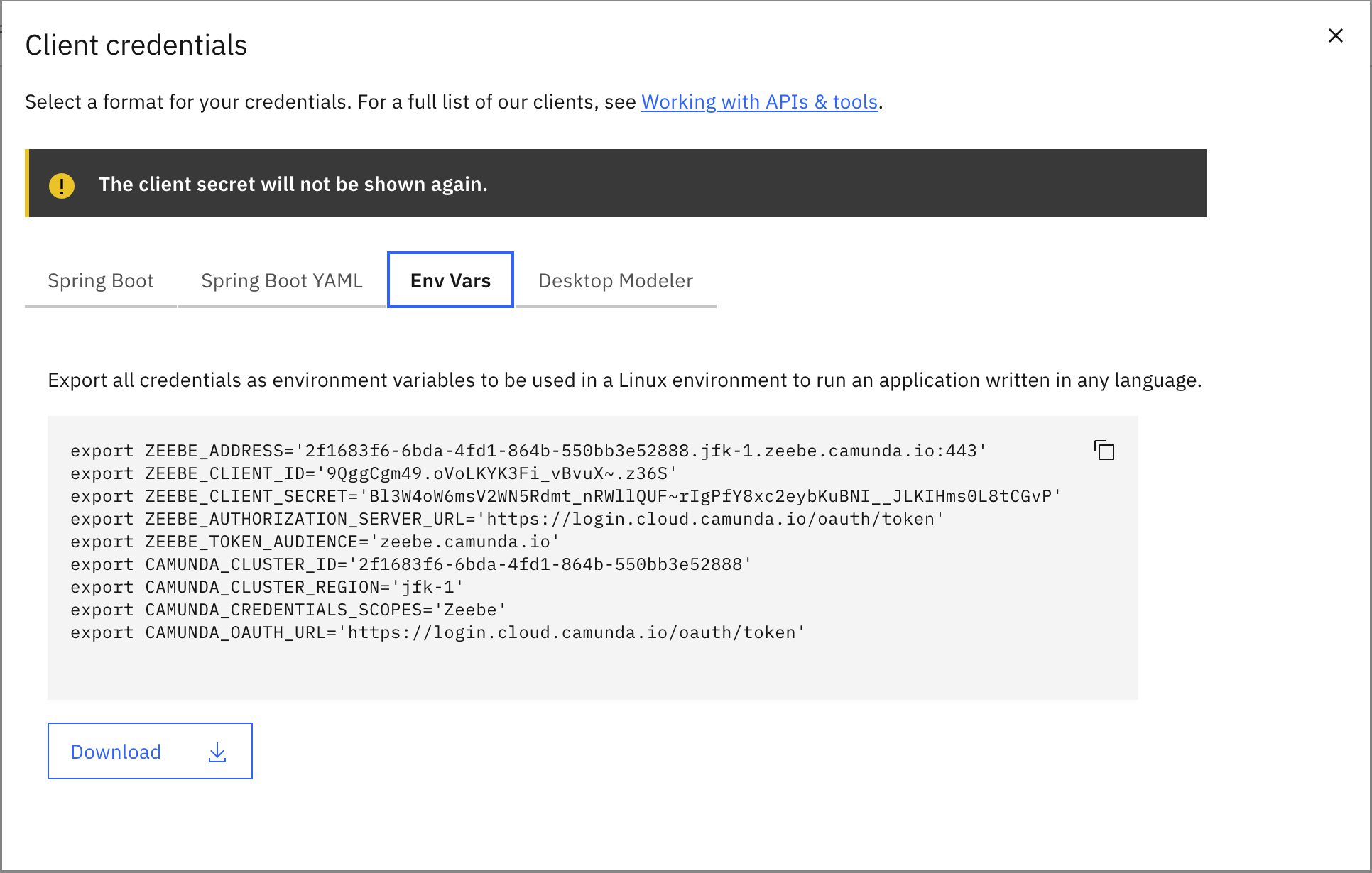Select the Env Vars tab
The image size is (1372, 873).
click(450, 281)
